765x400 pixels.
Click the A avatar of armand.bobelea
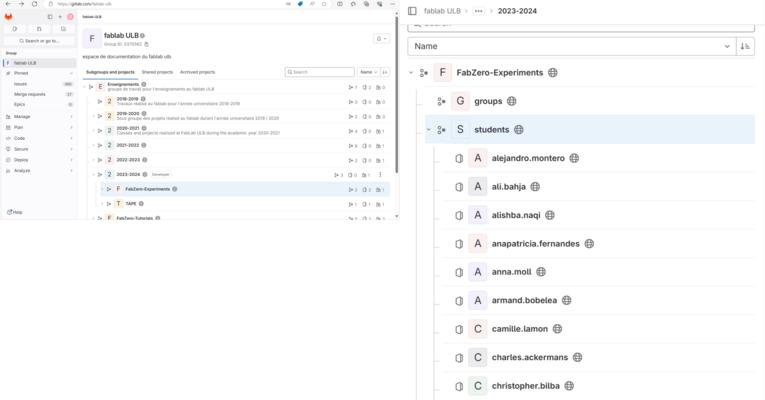(478, 300)
